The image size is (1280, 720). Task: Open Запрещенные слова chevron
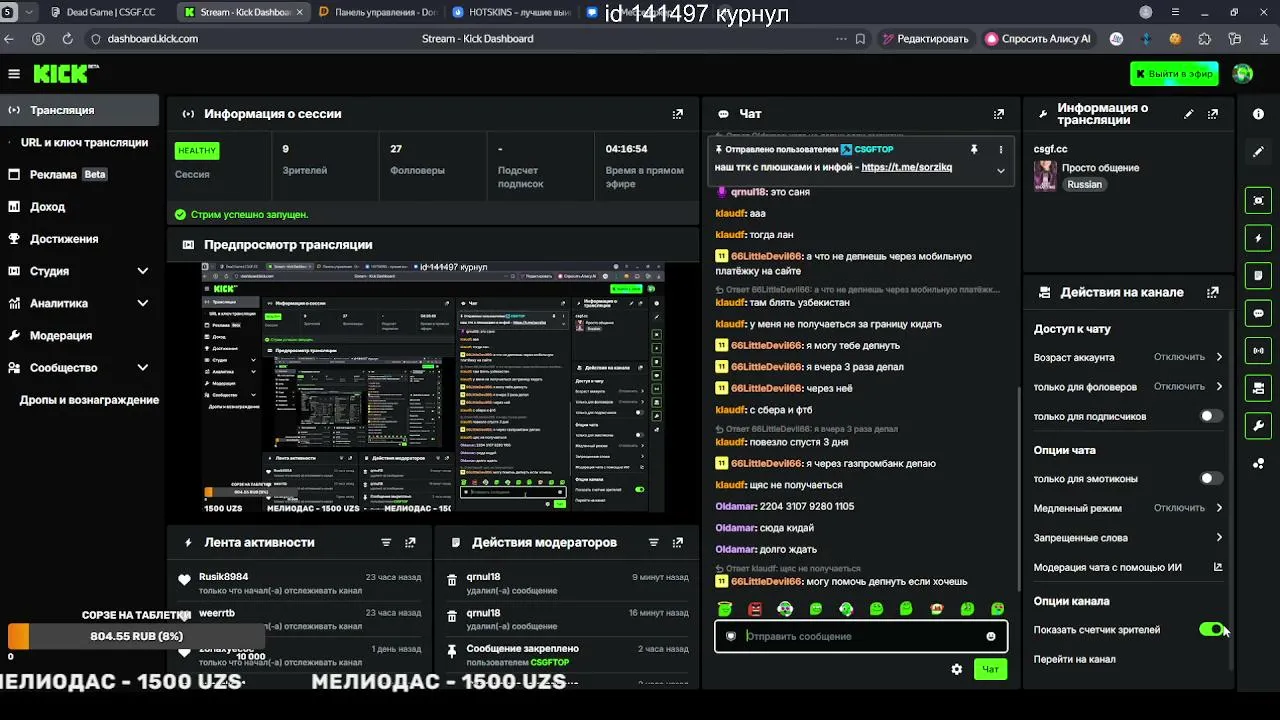[x=1219, y=537]
